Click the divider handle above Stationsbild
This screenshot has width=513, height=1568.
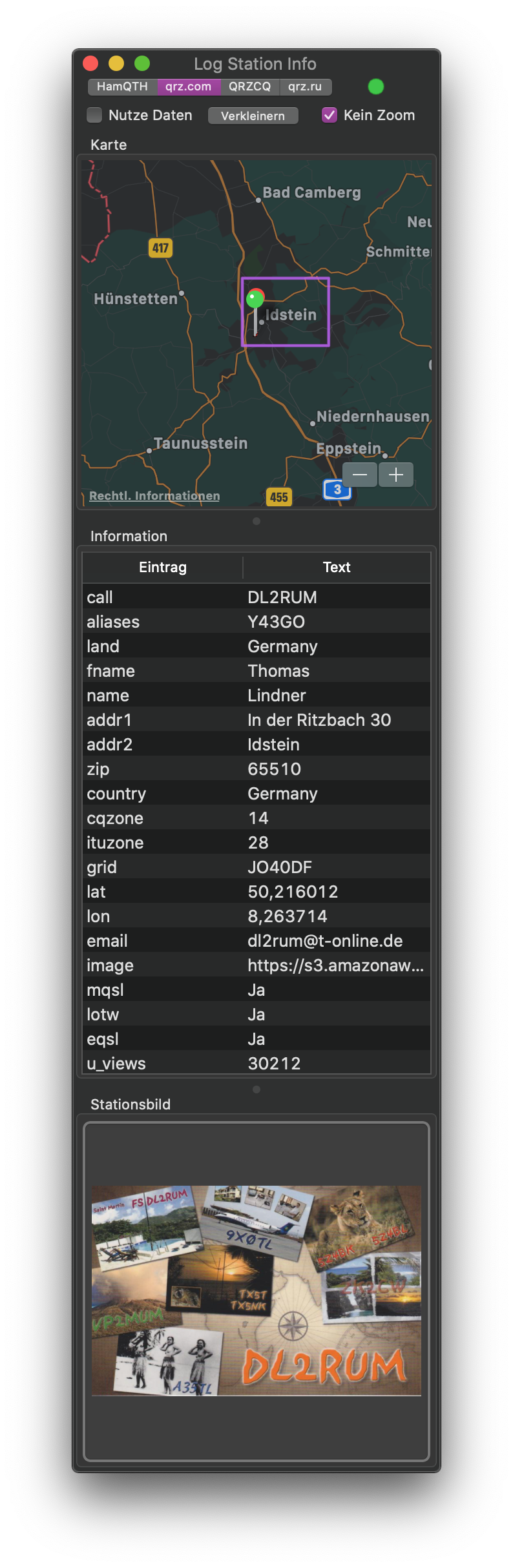click(256, 1089)
